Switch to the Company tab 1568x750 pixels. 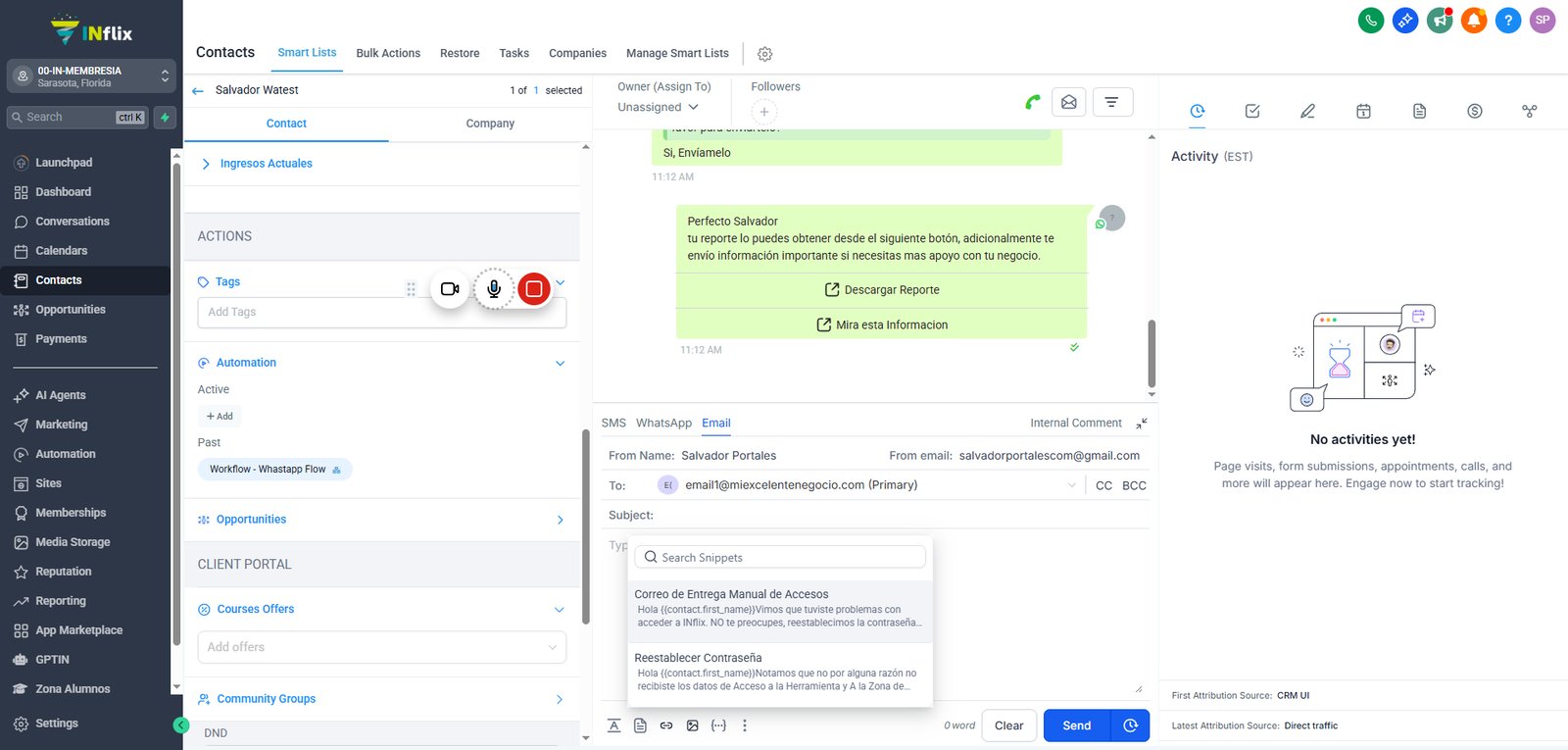pos(490,124)
